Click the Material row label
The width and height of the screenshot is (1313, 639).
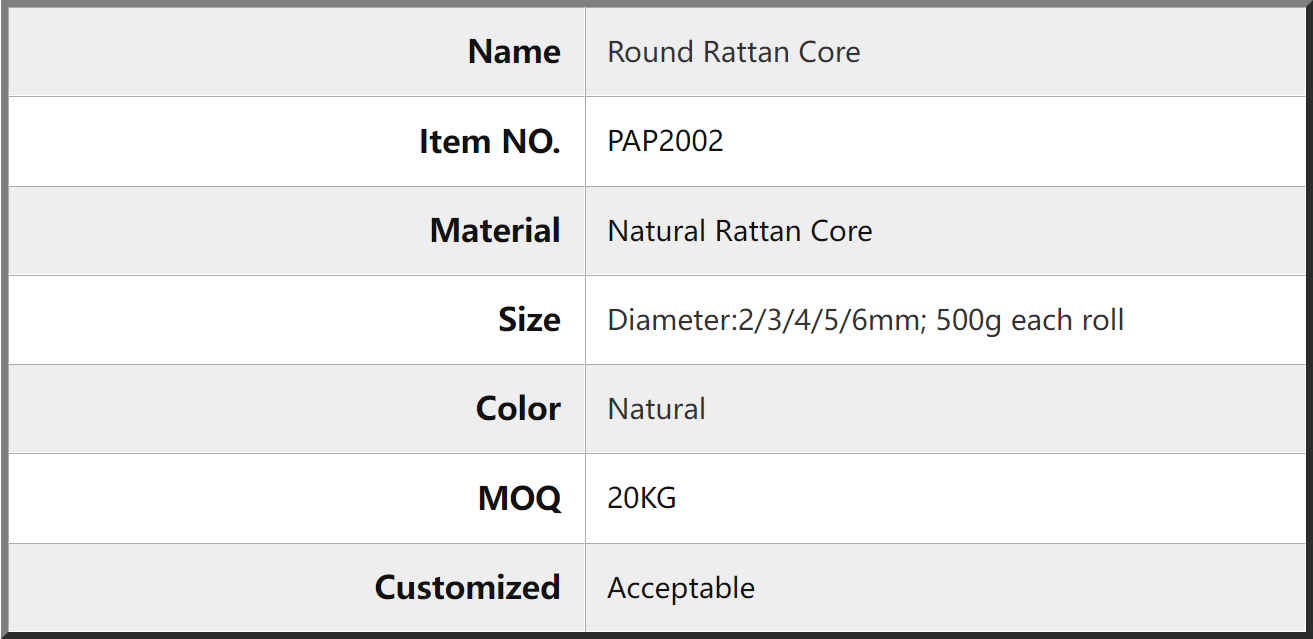coord(495,231)
